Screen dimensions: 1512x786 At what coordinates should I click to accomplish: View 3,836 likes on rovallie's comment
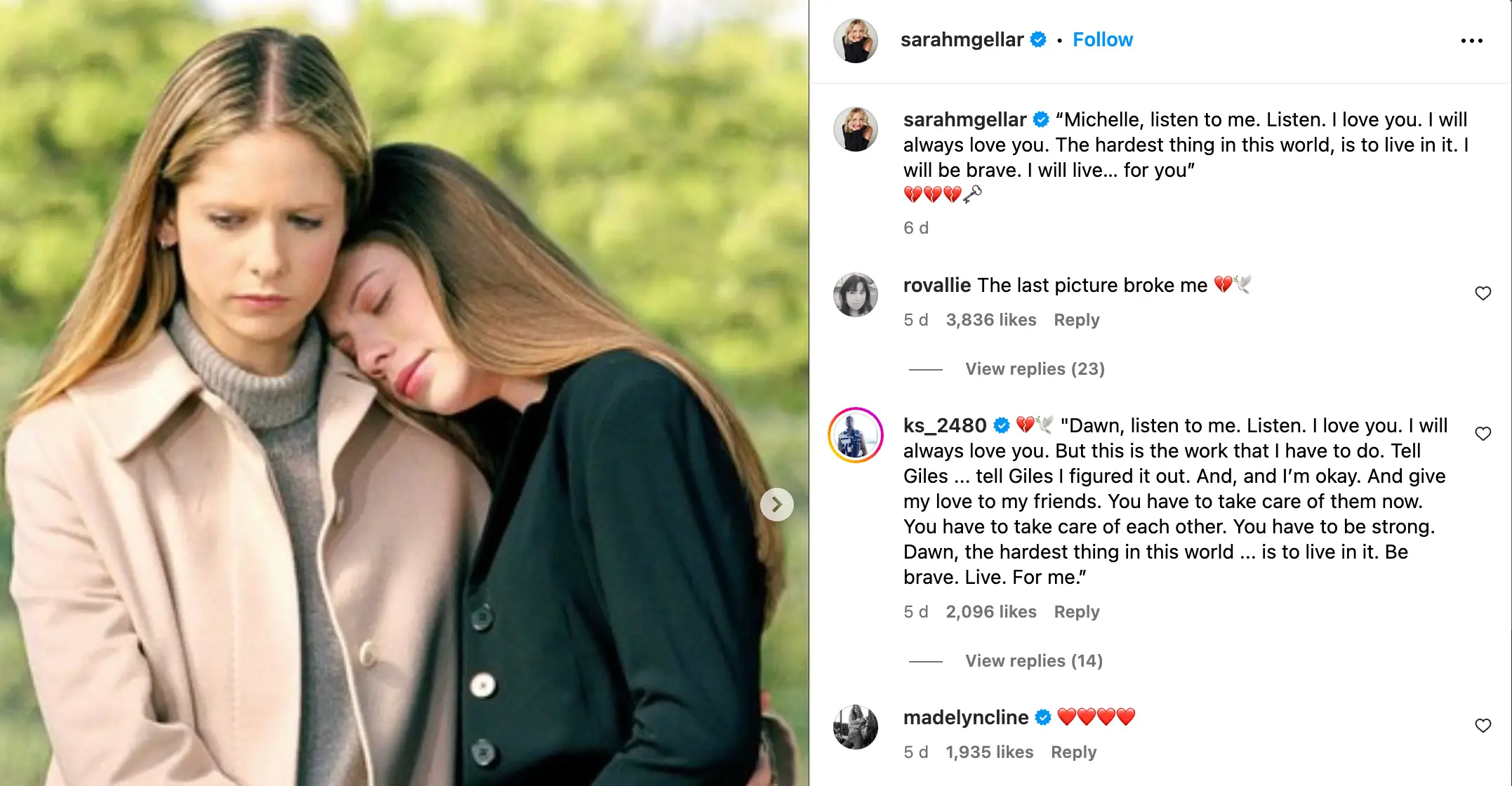click(991, 320)
